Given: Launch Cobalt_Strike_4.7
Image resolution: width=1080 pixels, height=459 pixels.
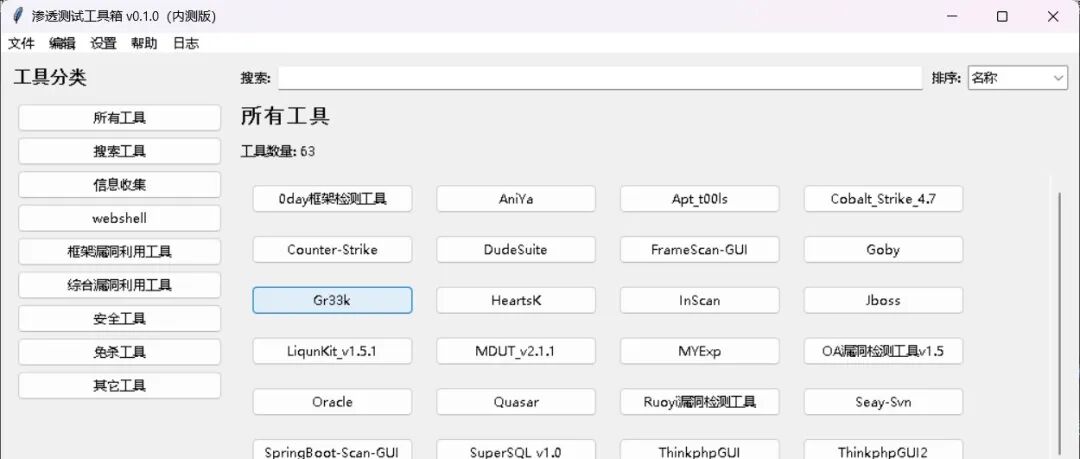Looking at the screenshot, I should coord(883,199).
